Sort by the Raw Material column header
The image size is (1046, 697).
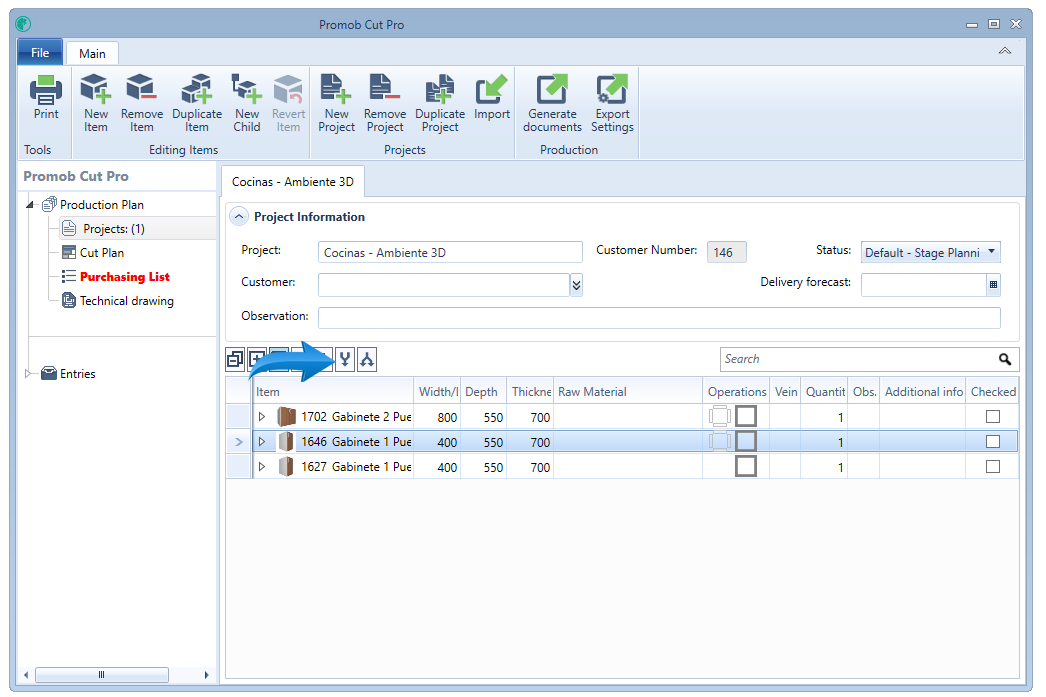click(x=628, y=392)
